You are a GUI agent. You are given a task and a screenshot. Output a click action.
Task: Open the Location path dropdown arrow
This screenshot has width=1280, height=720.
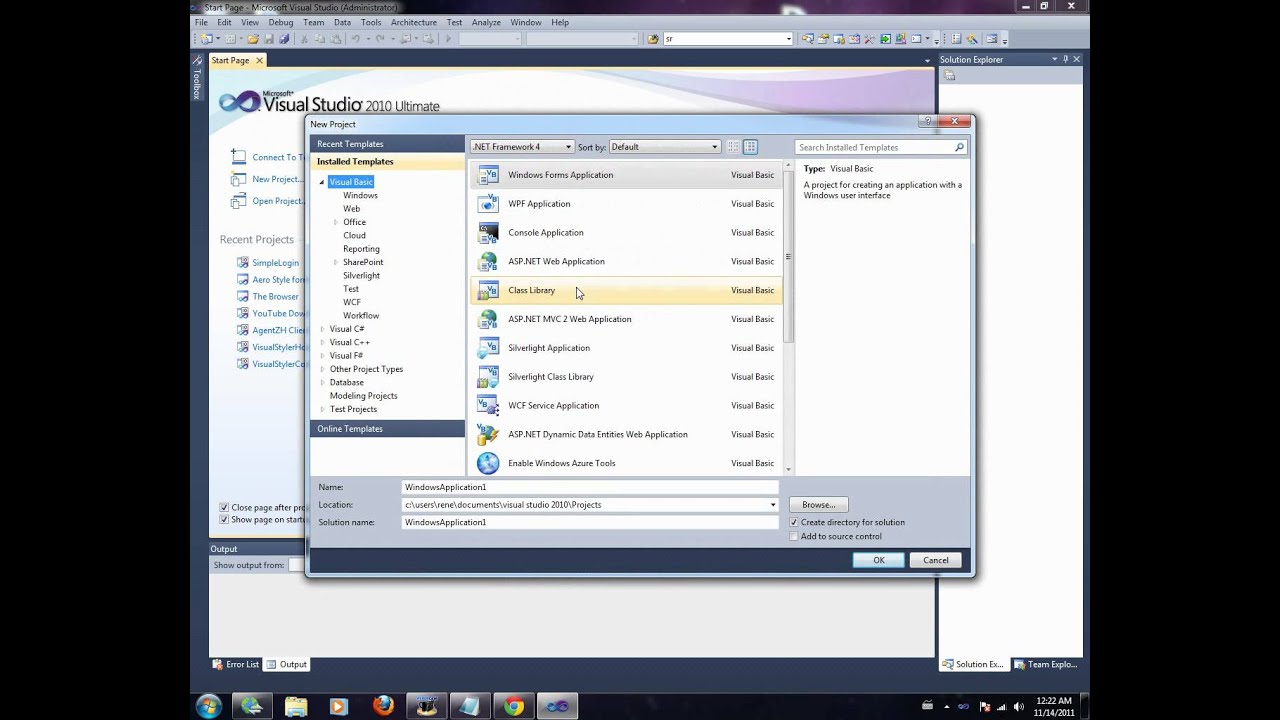point(772,505)
